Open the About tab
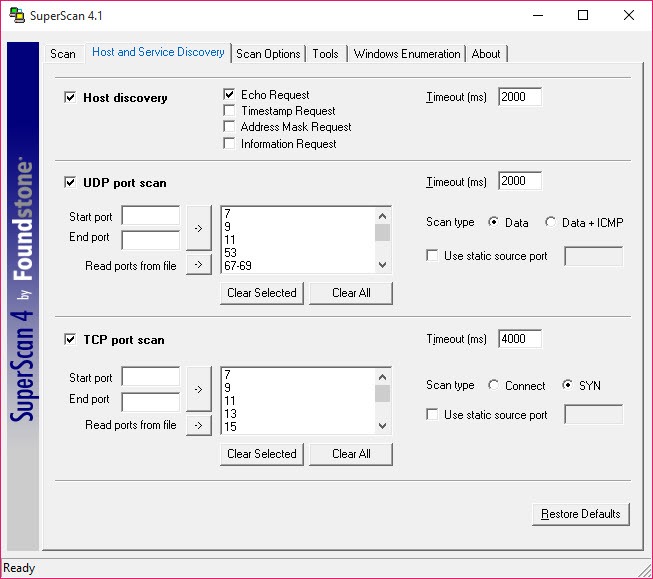The height and width of the screenshot is (579, 653). (486, 54)
